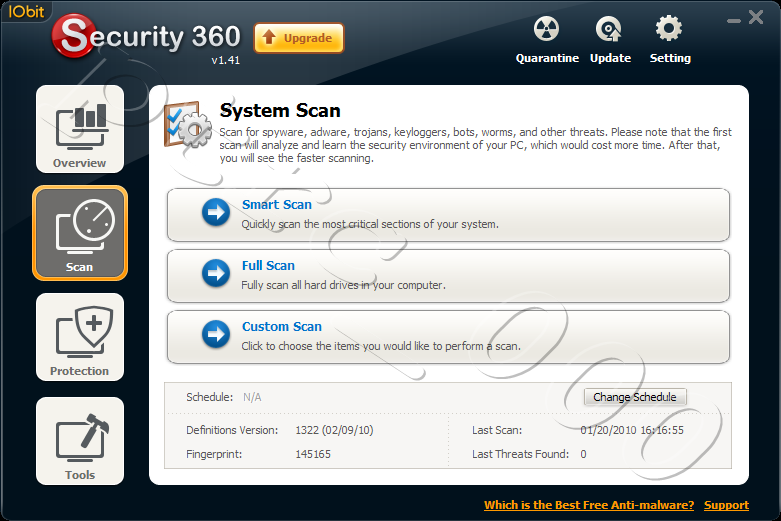Click the Security 360 red S logo
This screenshot has width=781, height=521.
click(x=74, y=35)
